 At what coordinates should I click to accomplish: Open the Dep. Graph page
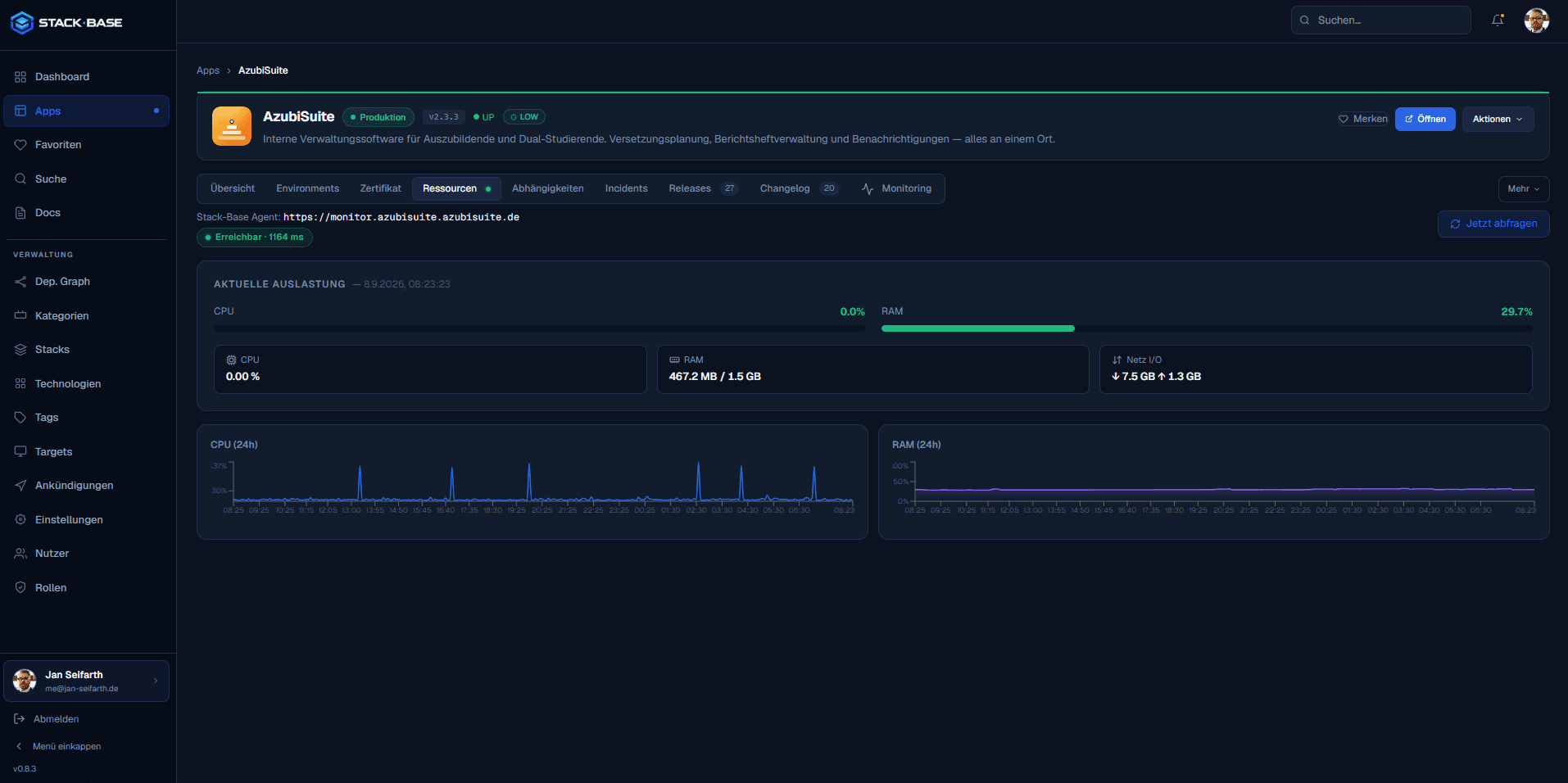click(86, 282)
